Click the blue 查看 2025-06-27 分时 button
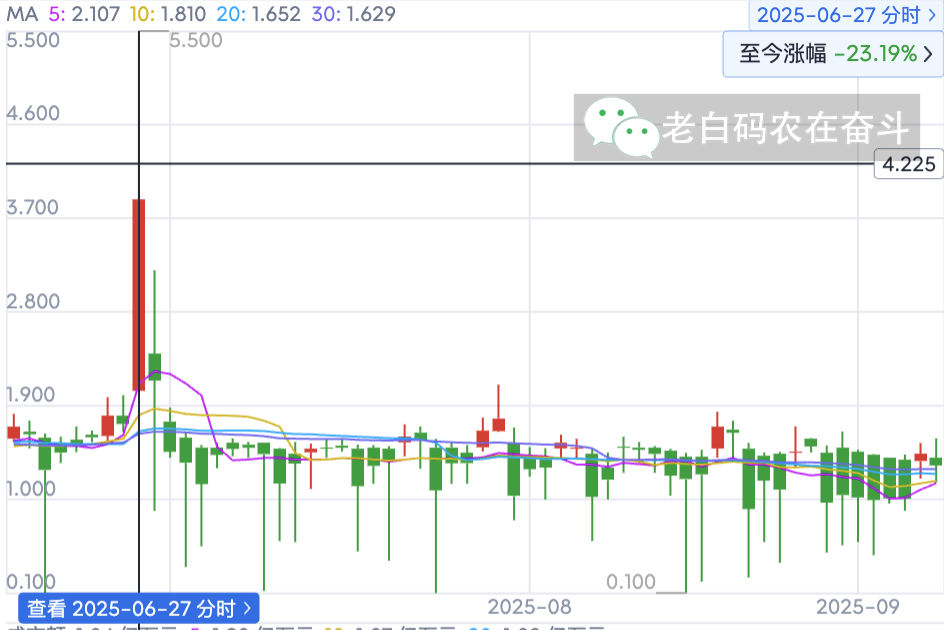 click(138, 608)
